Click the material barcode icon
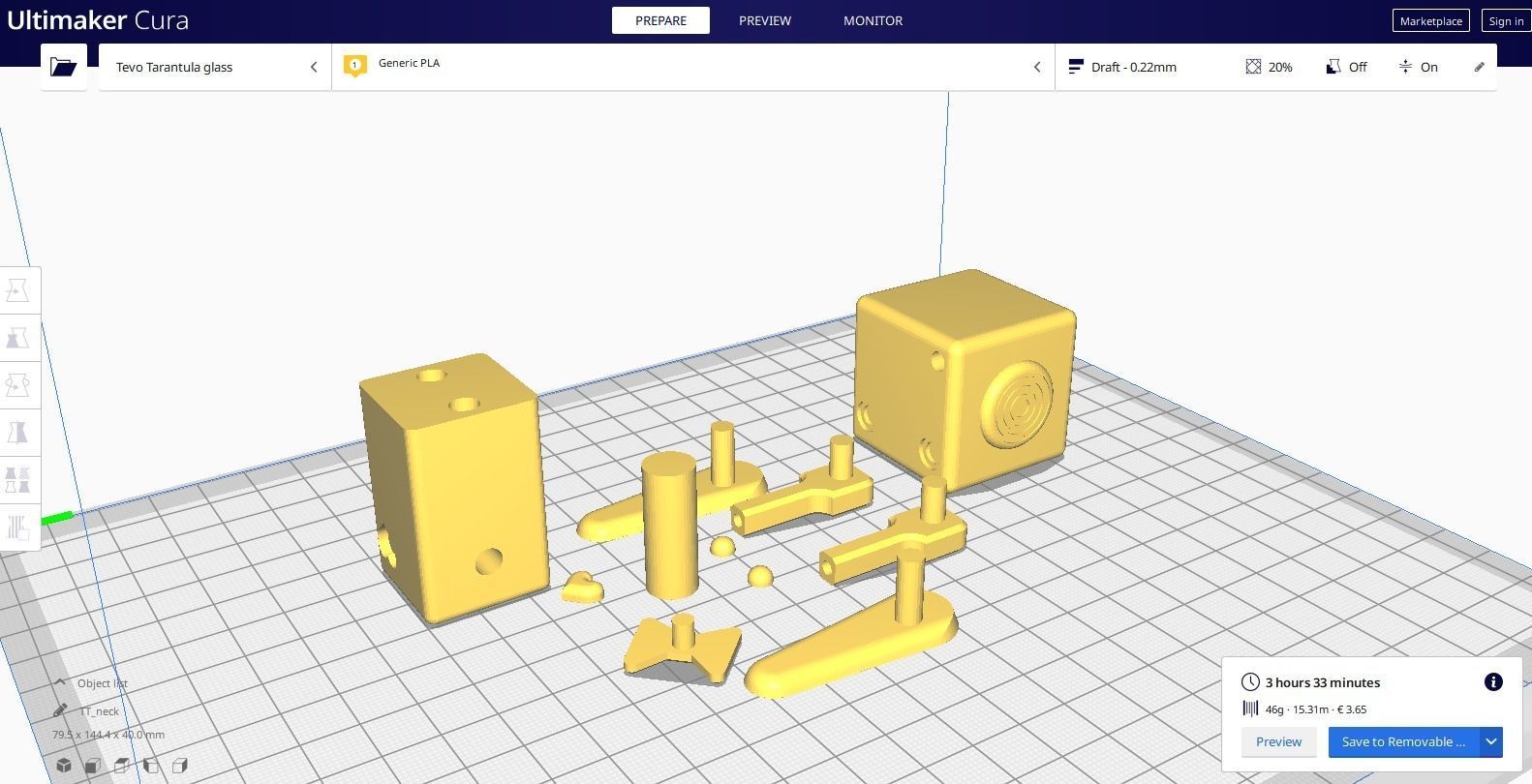Image resolution: width=1532 pixels, height=784 pixels. 1250,709
